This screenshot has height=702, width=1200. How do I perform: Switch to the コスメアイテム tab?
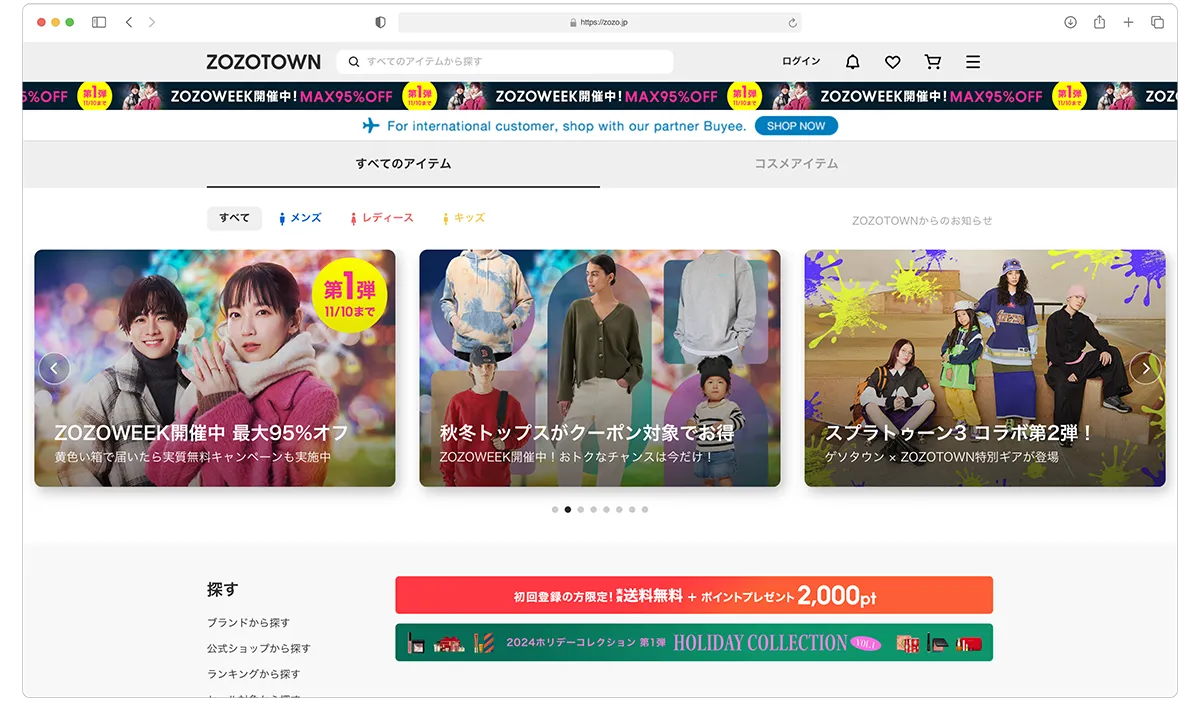pyautogui.click(x=797, y=163)
